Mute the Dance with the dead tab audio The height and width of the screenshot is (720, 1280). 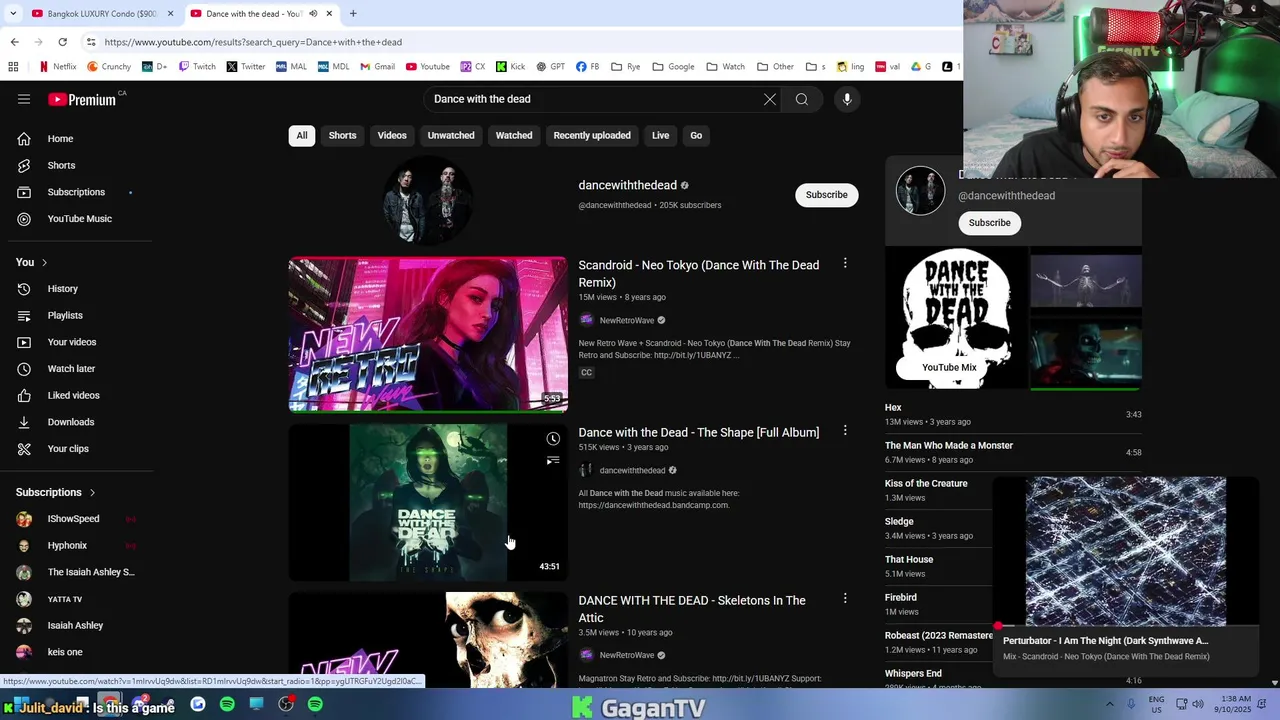(x=313, y=13)
